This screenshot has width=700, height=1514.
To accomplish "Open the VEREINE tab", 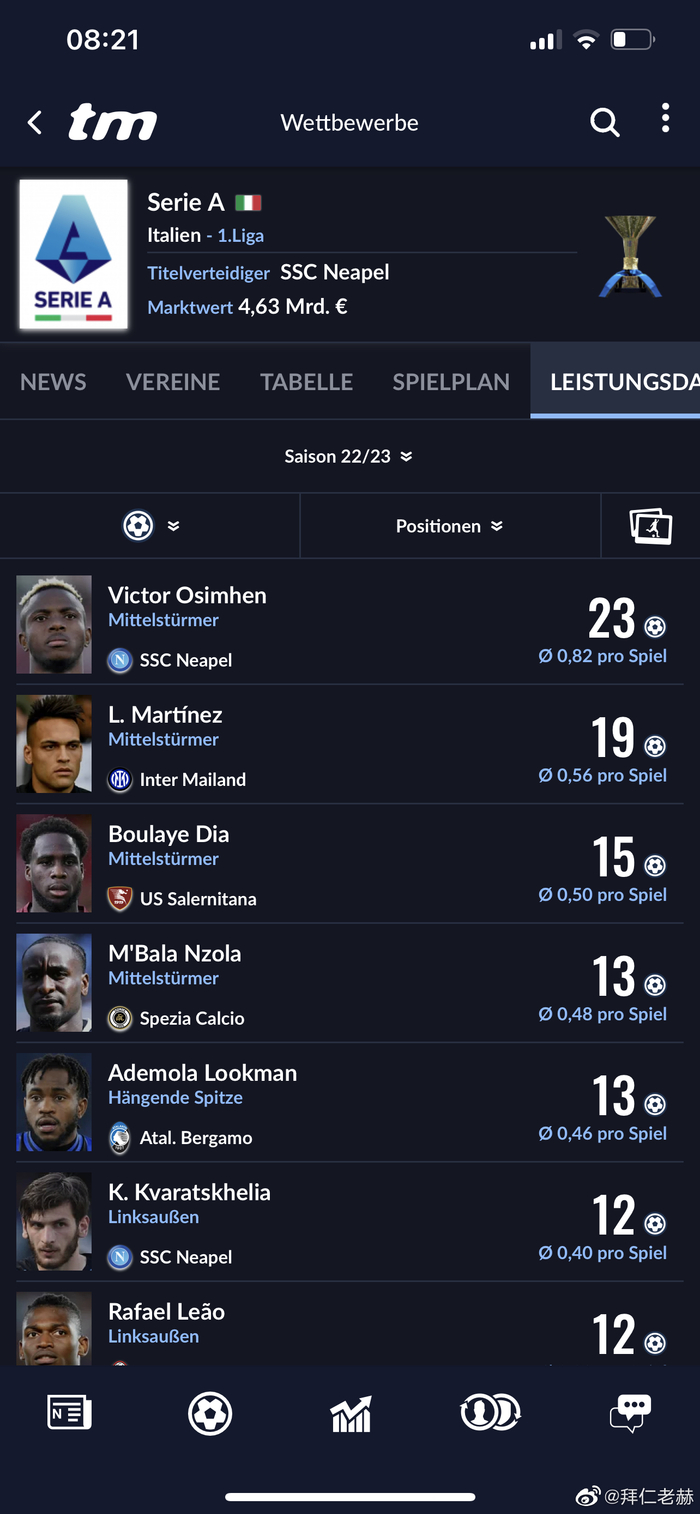I will point(173,382).
